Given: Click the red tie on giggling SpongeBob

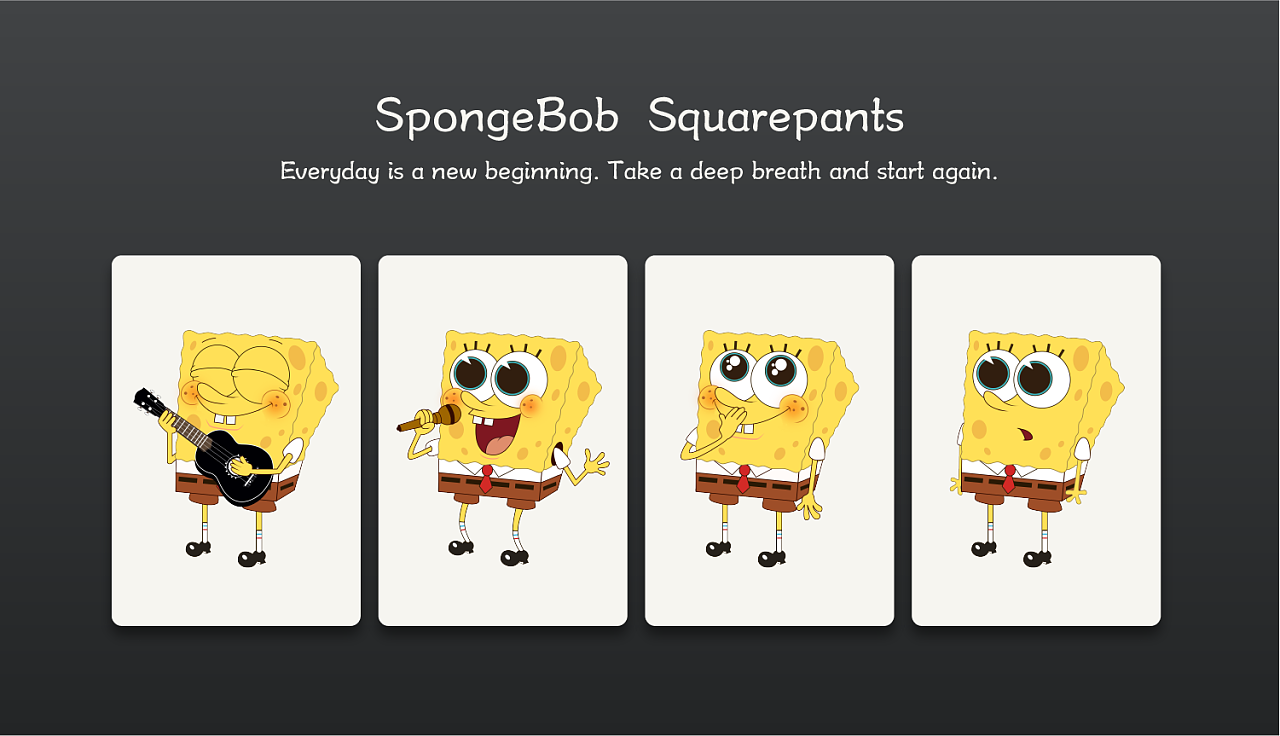Looking at the screenshot, I should [x=744, y=478].
